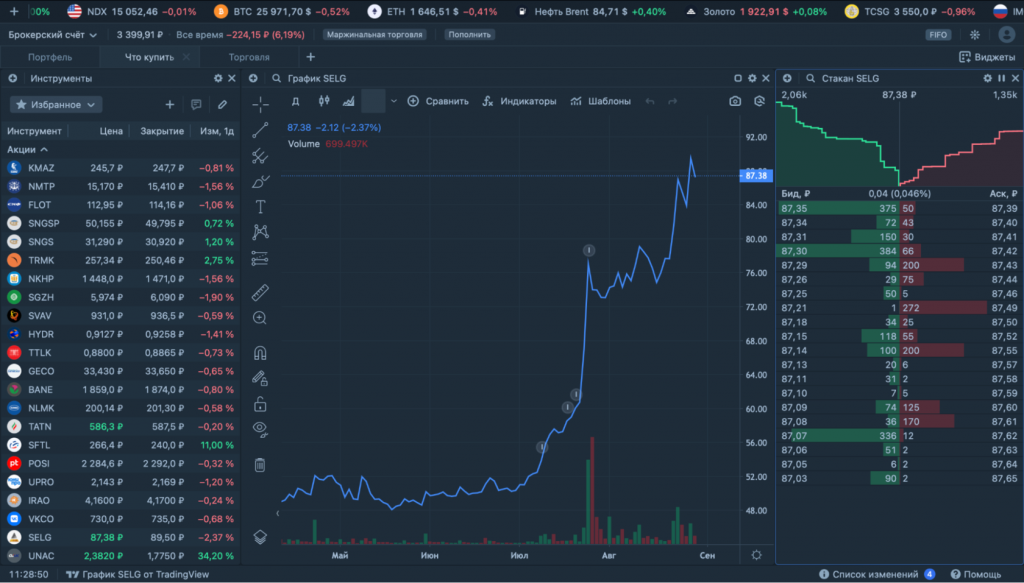Click bid price 87,35 in order book
Screen dimensions: 1024x583
[x=794, y=208]
